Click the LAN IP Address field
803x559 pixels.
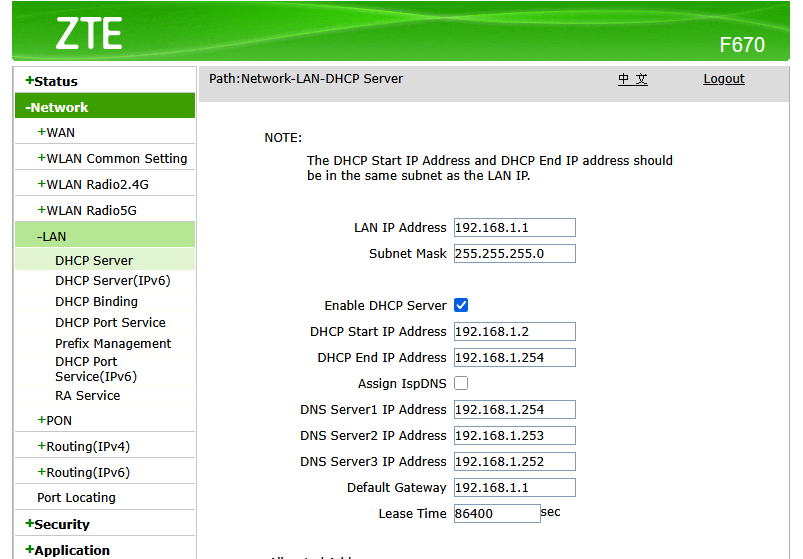514,228
